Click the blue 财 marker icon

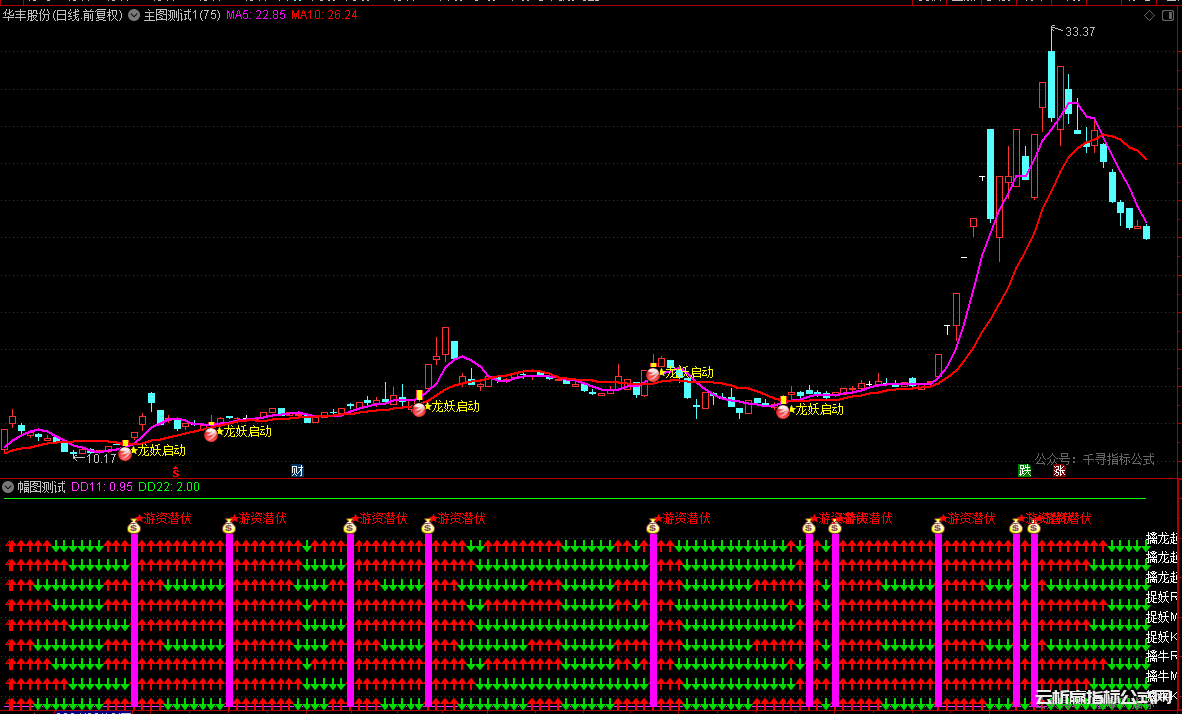[297, 471]
